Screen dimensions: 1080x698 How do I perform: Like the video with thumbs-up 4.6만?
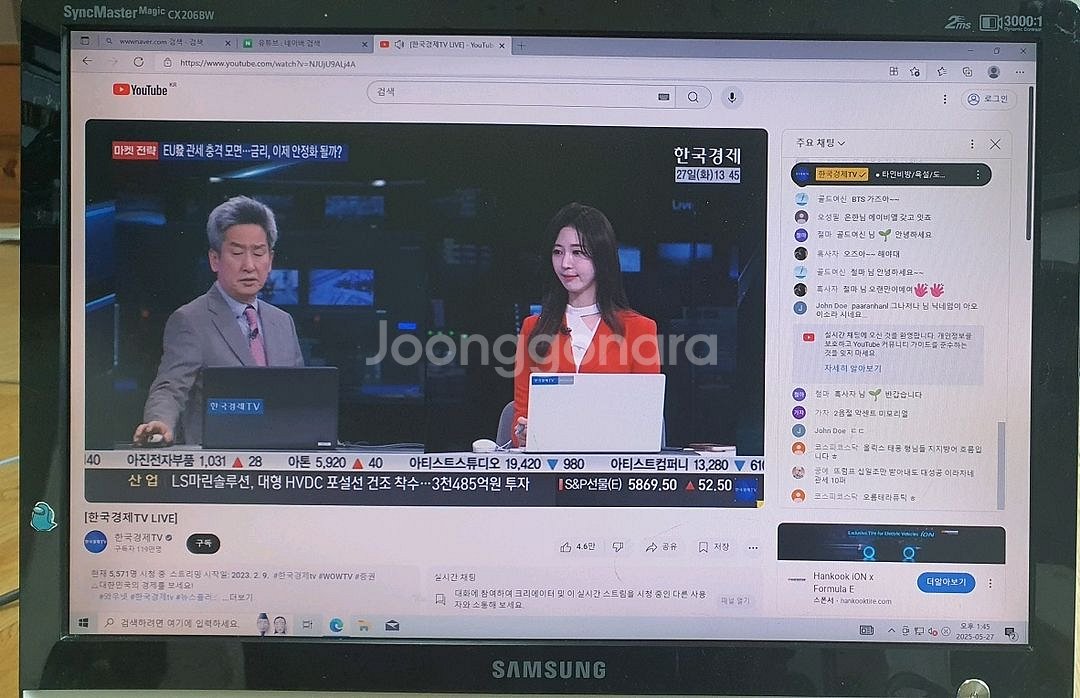tap(577, 547)
